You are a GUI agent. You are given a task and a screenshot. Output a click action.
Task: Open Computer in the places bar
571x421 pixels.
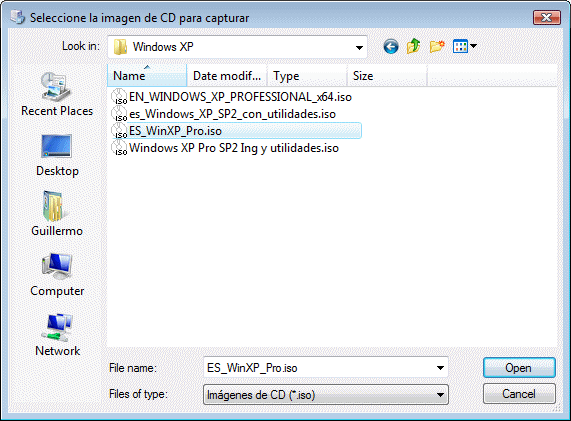click(57, 275)
